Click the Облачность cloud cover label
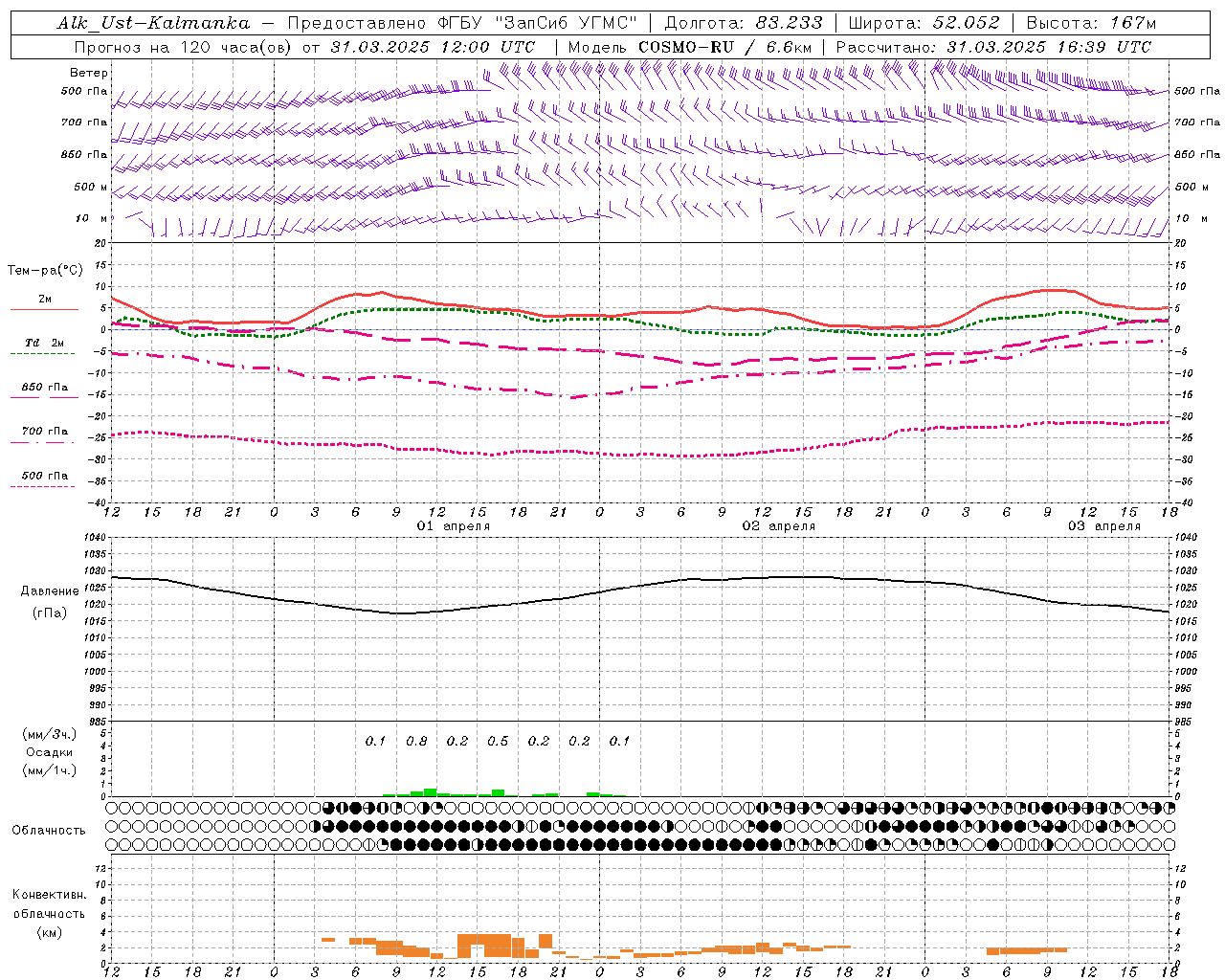This screenshot has height=980, width=1225. tap(49, 830)
